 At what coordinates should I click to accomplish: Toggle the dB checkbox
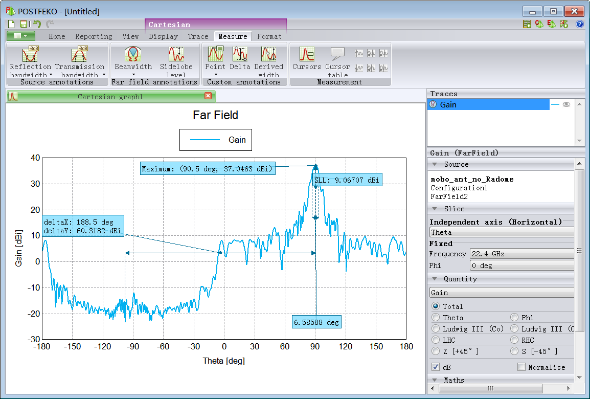tap(436, 367)
